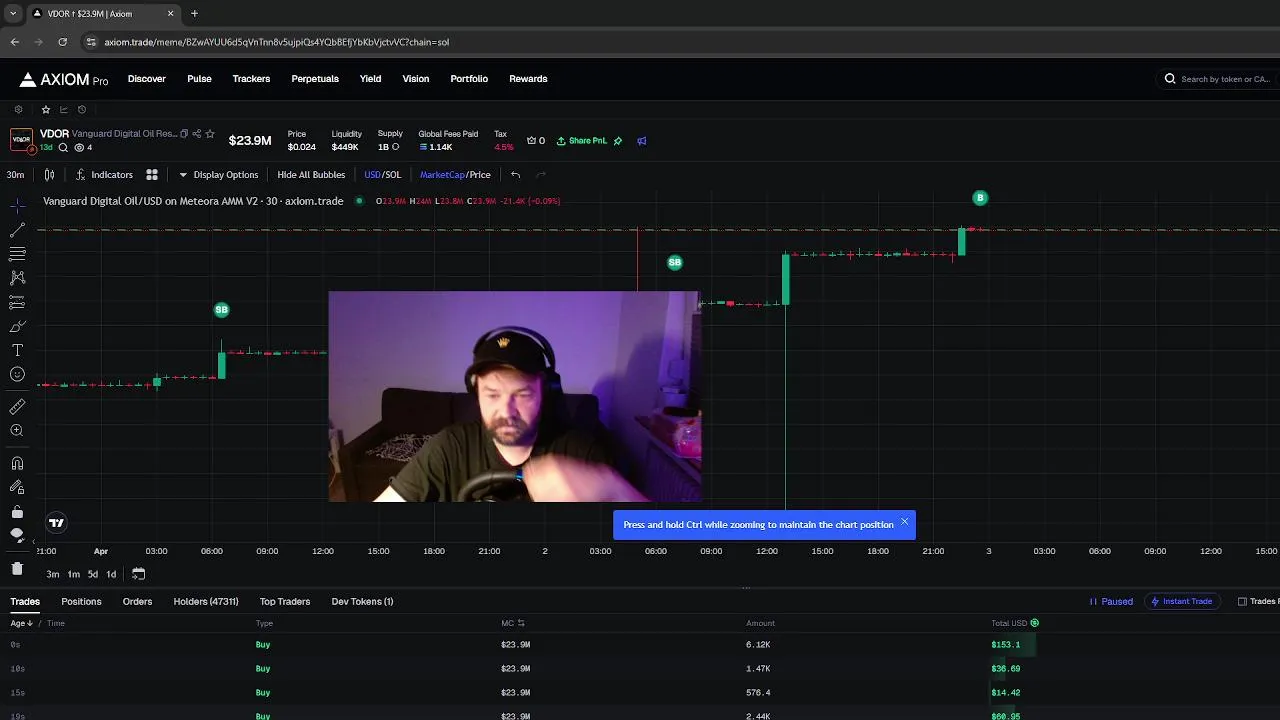
Task: Toggle hide all drawings eye icon
Action: coord(17,535)
